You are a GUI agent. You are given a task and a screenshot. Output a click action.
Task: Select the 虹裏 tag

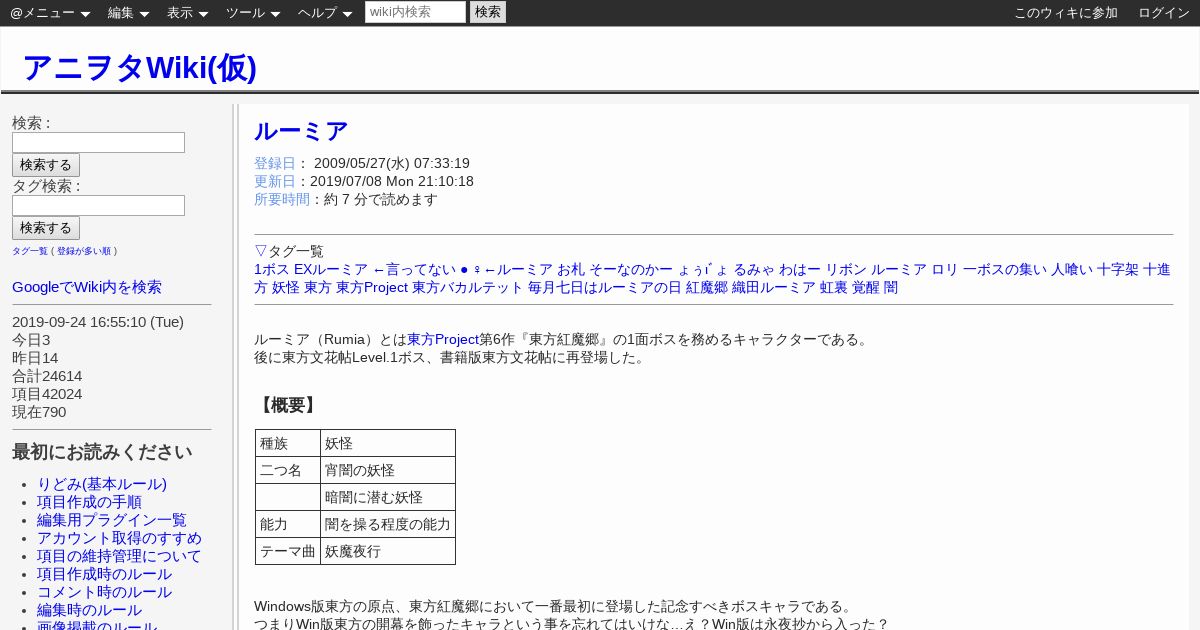(834, 287)
